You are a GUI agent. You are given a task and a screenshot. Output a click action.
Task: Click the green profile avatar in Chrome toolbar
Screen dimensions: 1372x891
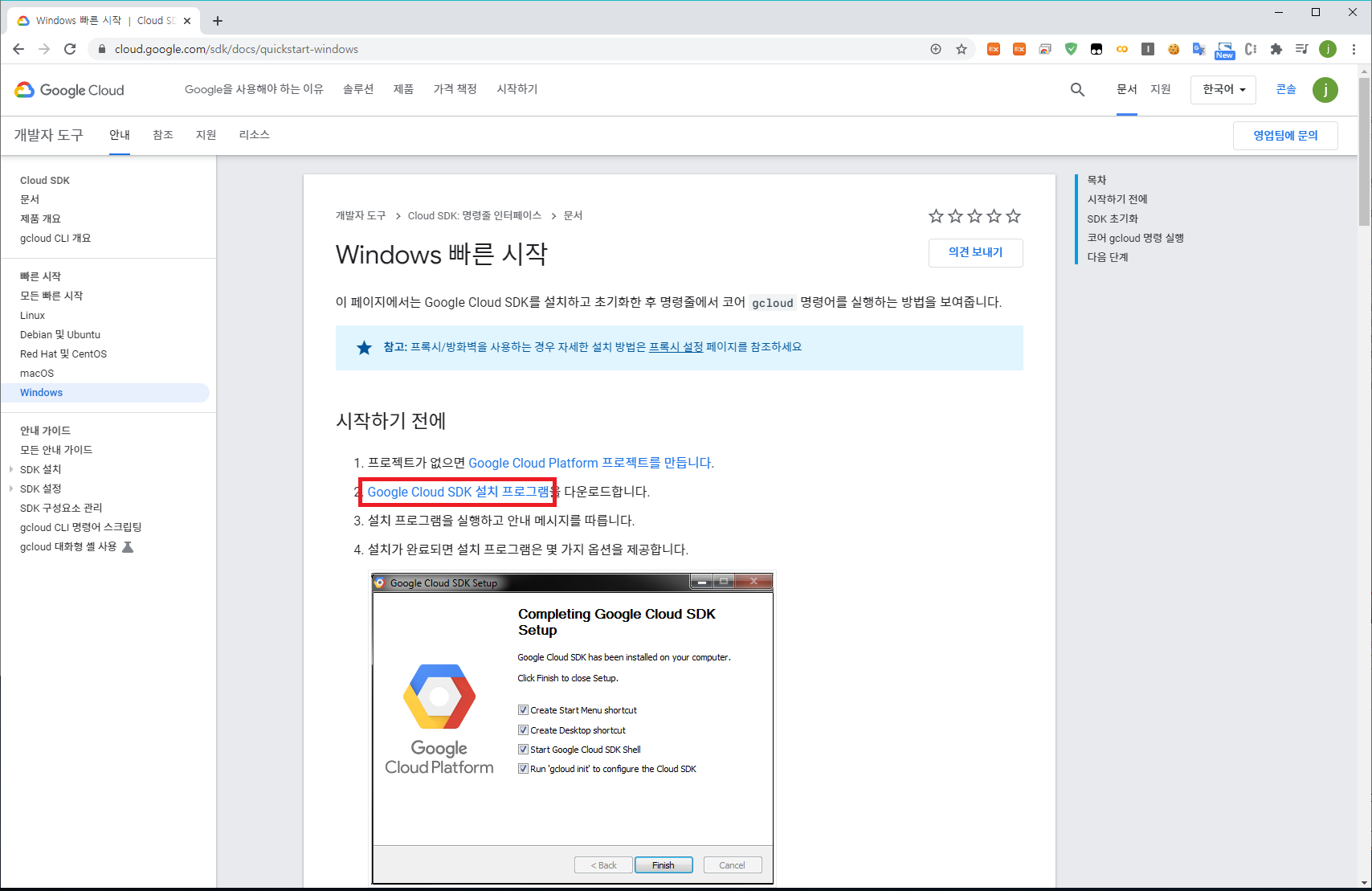(x=1328, y=49)
